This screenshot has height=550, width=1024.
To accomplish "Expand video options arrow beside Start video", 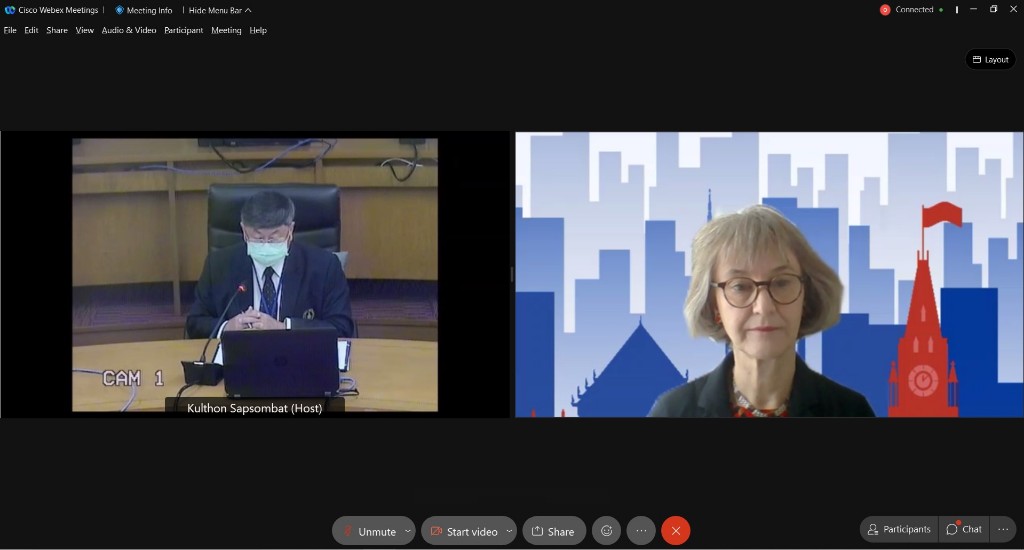I will pyautogui.click(x=509, y=531).
